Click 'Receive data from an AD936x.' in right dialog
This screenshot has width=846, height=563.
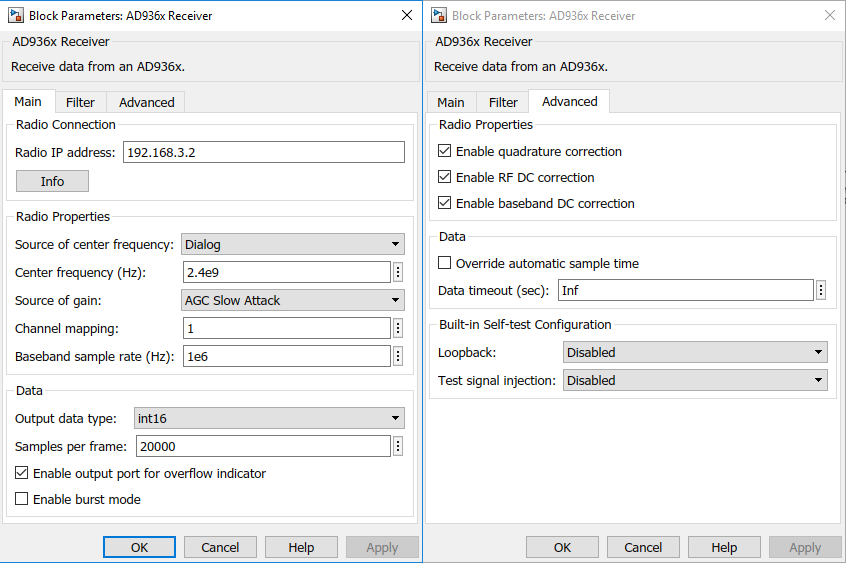[x=521, y=66]
